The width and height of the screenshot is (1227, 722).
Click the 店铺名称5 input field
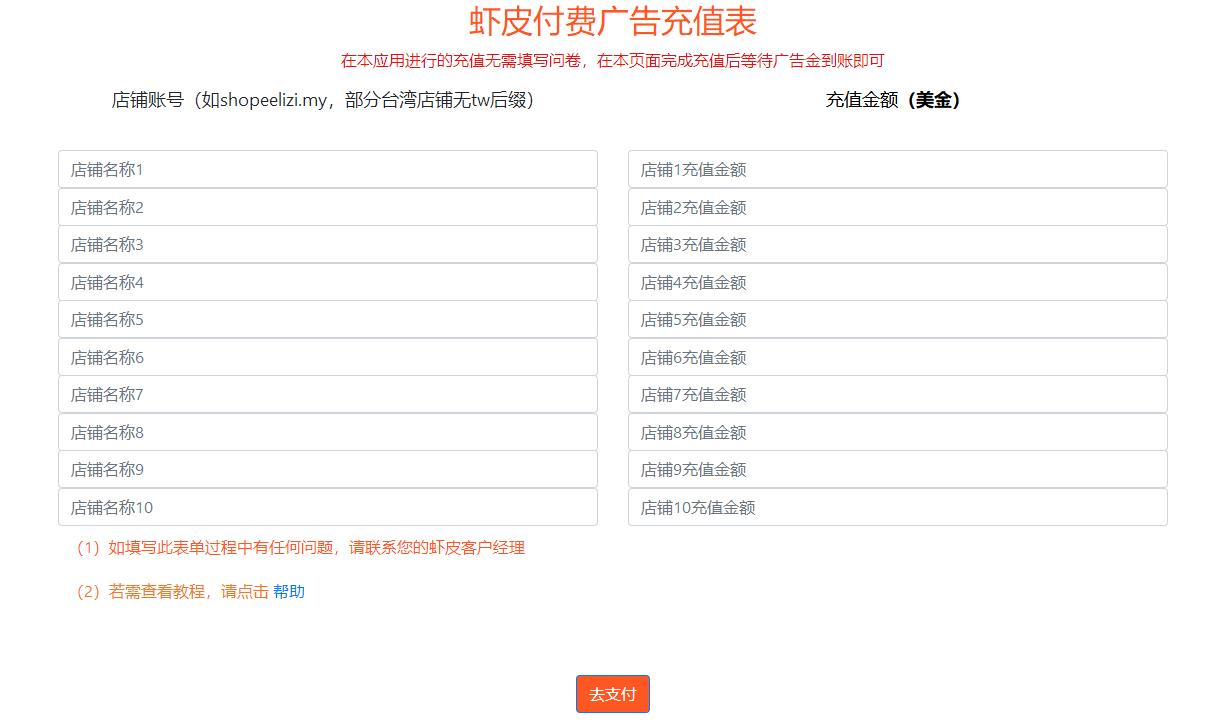(x=327, y=319)
